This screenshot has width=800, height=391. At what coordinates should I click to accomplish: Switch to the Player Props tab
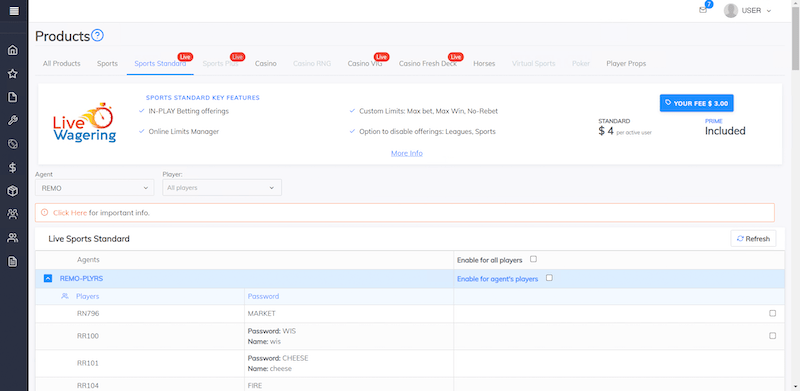tap(626, 64)
